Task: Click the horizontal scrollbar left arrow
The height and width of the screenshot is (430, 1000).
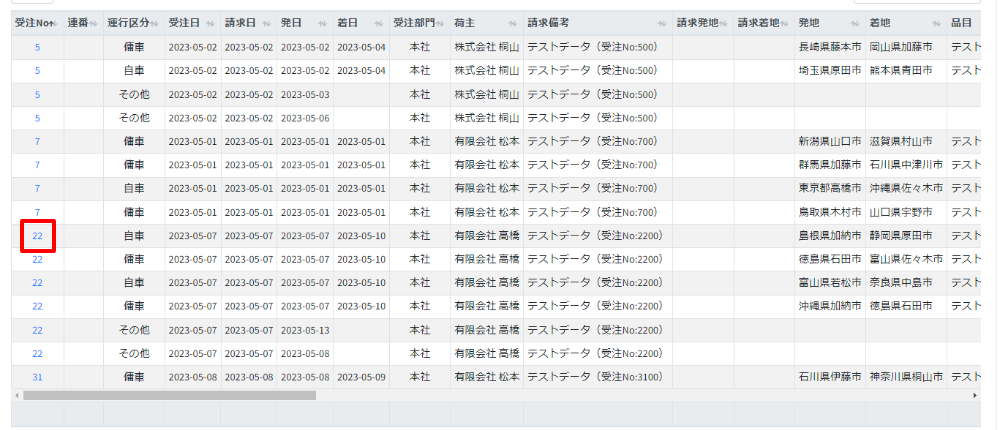Action: (x=16, y=395)
